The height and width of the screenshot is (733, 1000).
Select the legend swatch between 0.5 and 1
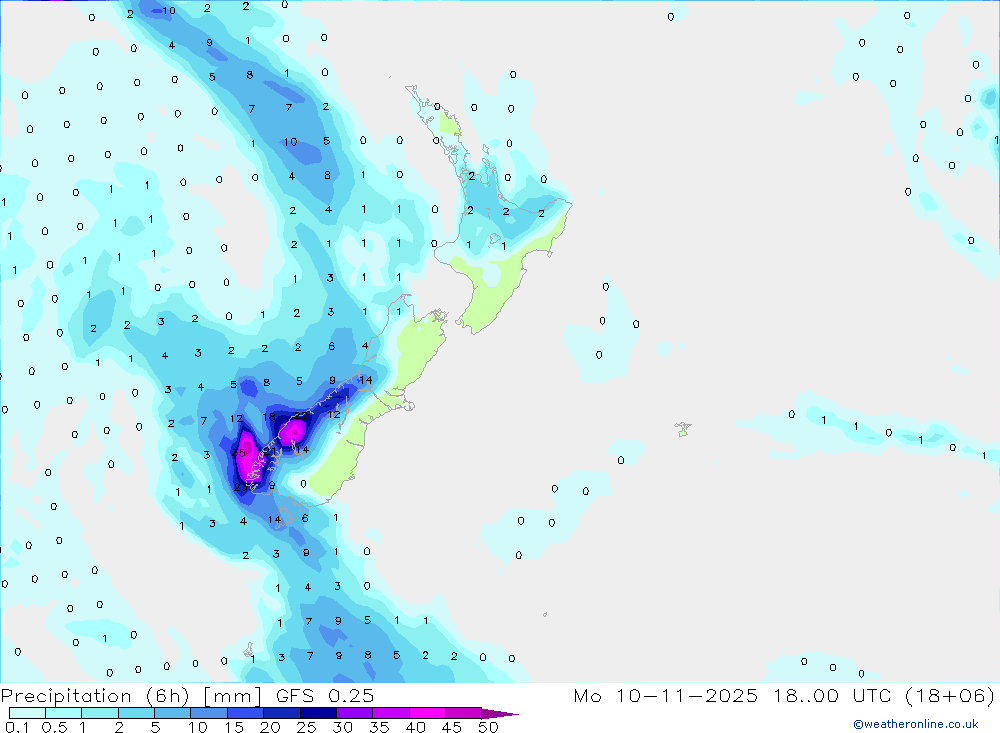click(64, 713)
